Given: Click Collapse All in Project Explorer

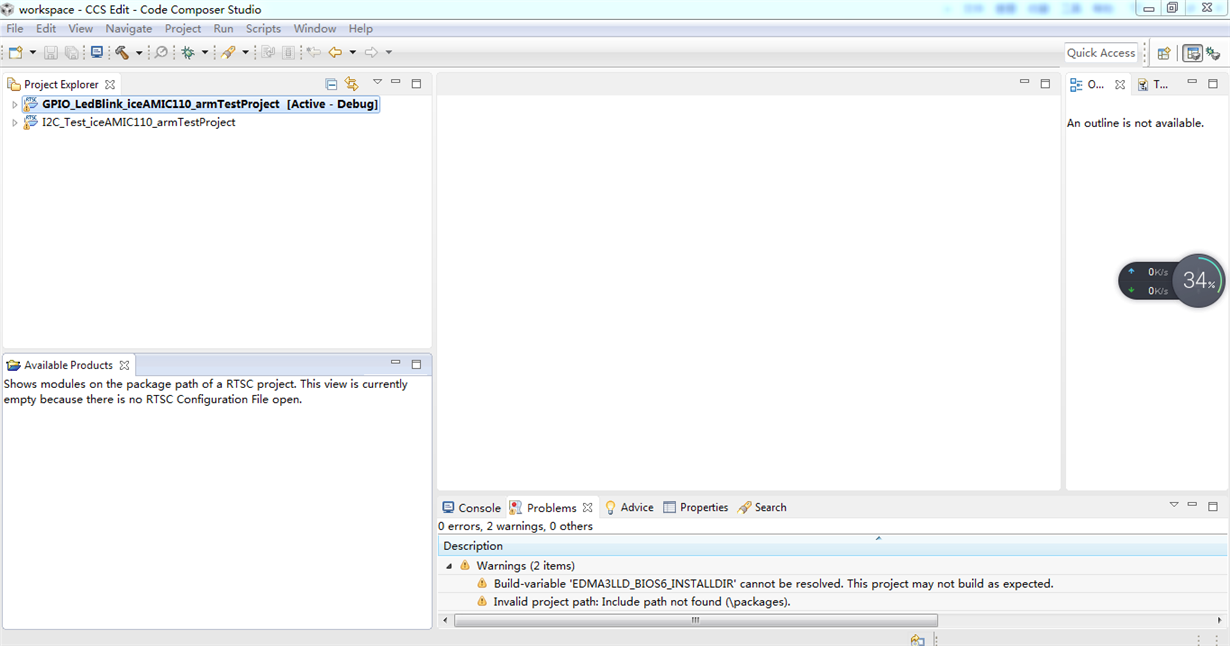Looking at the screenshot, I should [332, 84].
